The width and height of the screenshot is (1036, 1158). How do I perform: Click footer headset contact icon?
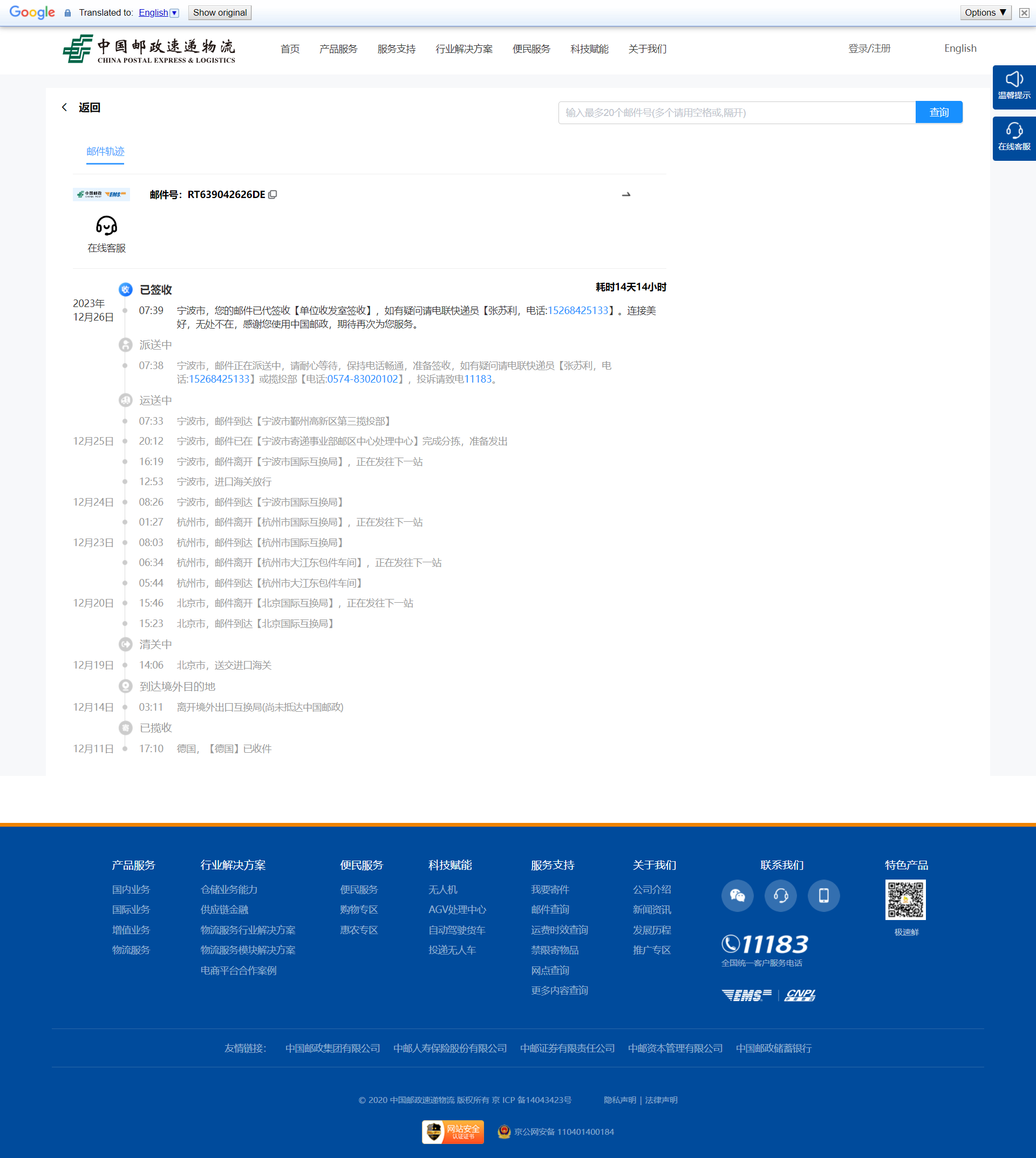pyautogui.click(x=780, y=896)
